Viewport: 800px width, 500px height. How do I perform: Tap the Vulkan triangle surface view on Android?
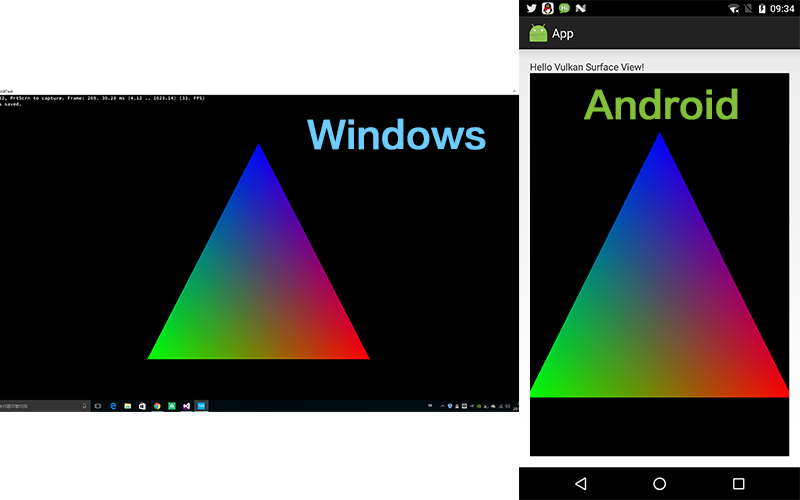click(659, 264)
